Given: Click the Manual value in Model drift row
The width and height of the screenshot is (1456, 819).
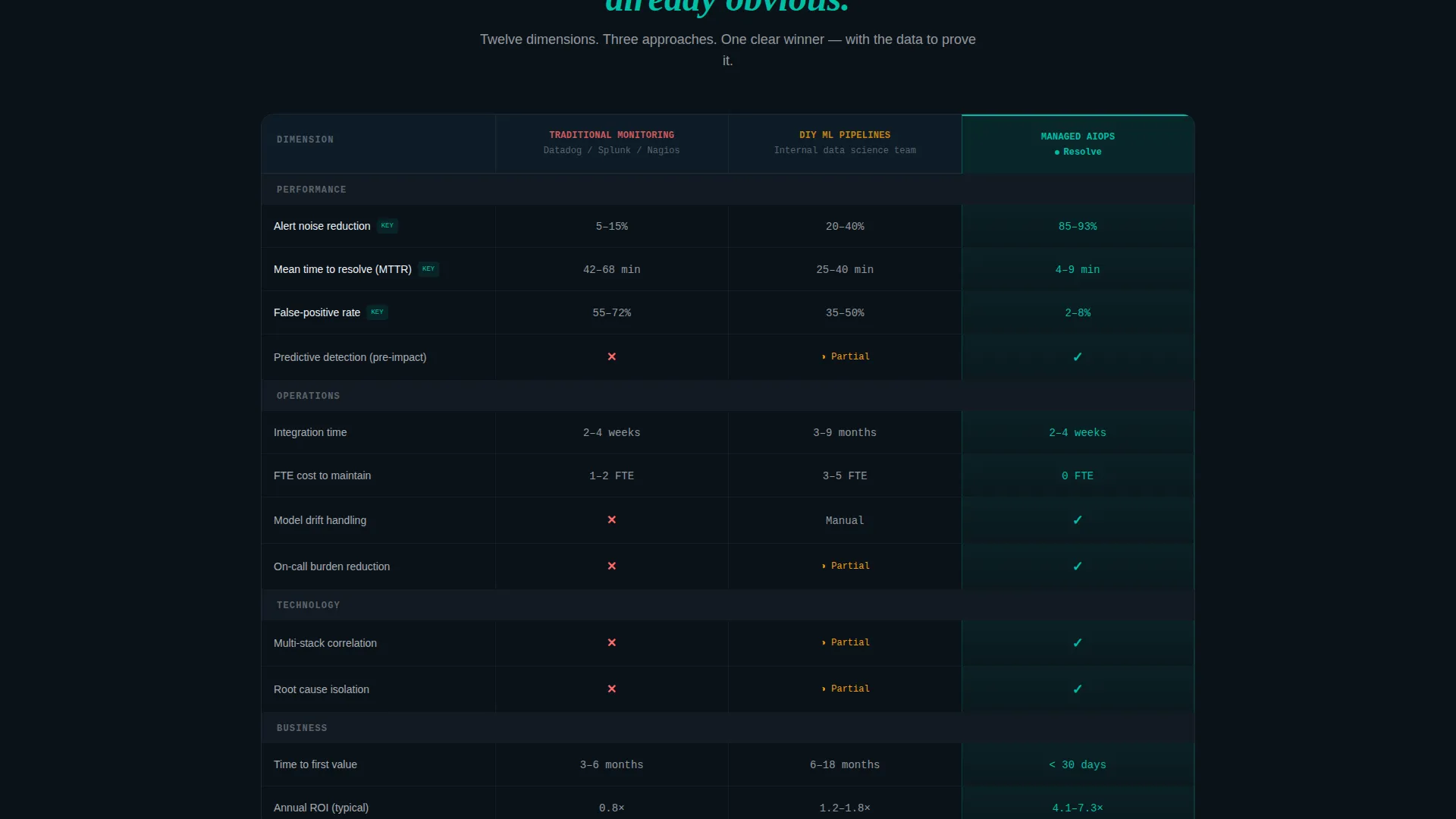Looking at the screenshot, I should (845, 520).
